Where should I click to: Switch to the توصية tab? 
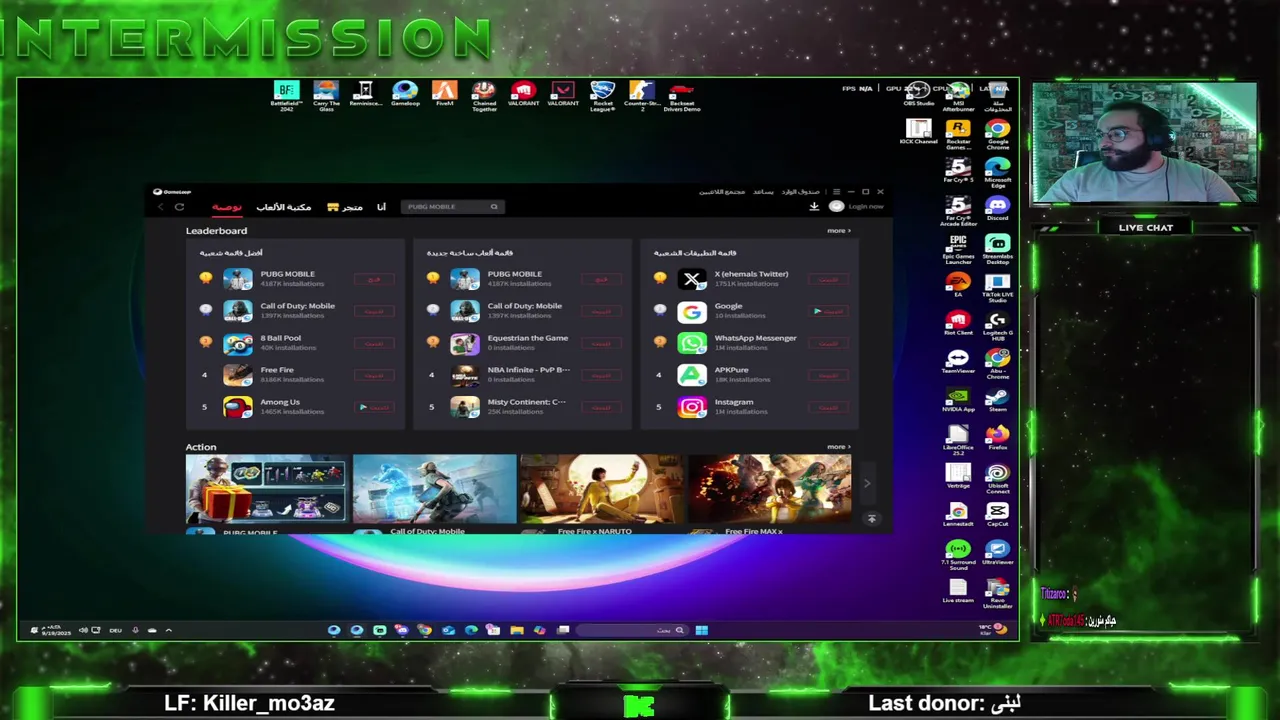click(x=227, y=207)
